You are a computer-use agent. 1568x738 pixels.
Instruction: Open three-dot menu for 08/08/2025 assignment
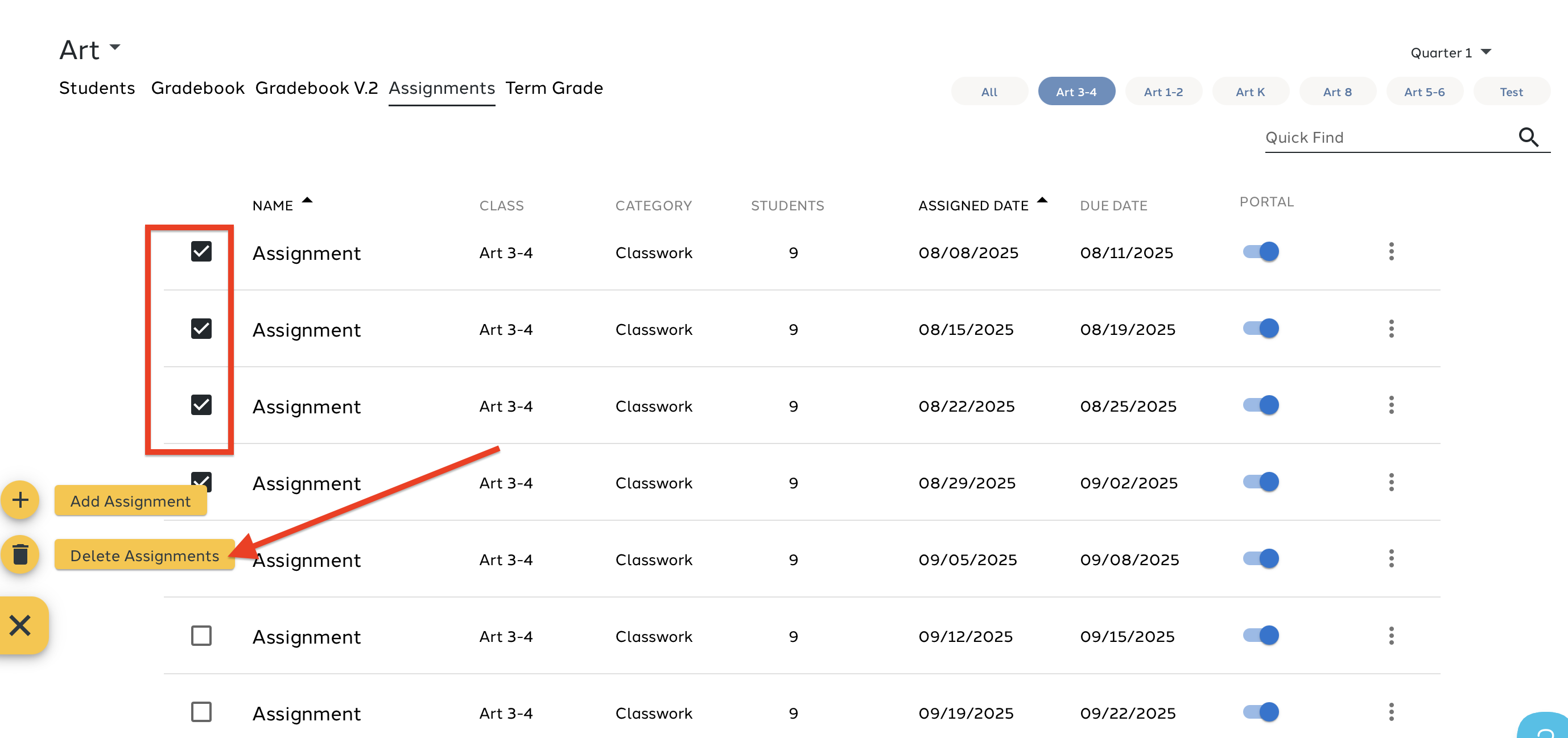(1391, 252)
